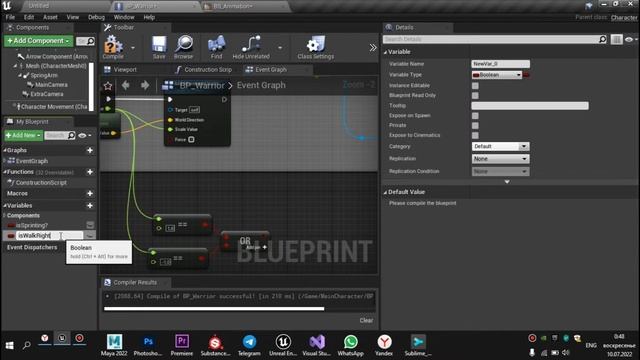Collapse the Default Value section
The height and width of the screenshot is (360, 640).
pos(385,192)
